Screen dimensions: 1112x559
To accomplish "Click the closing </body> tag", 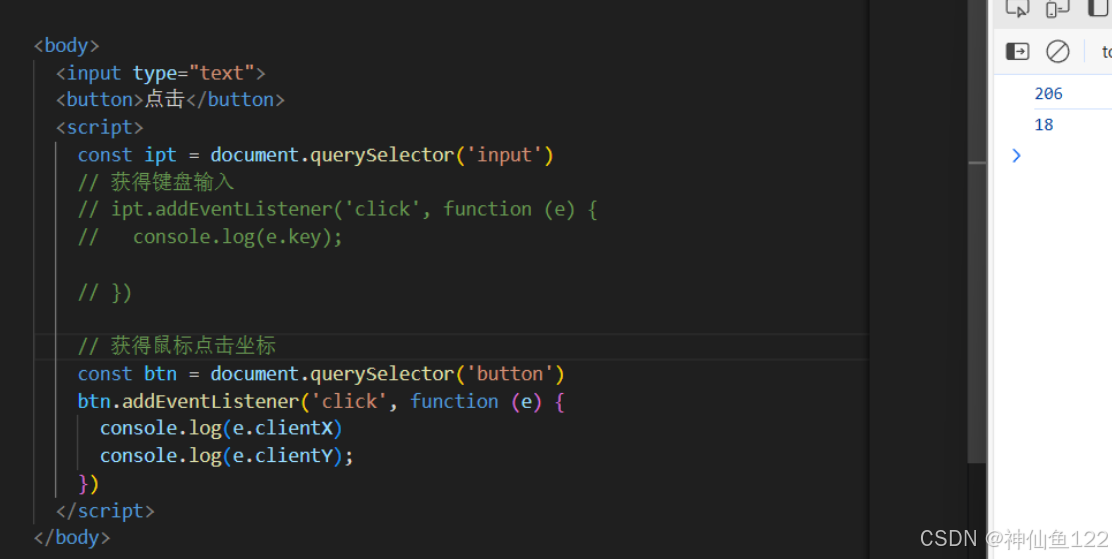I will click(x=72, y=538).
